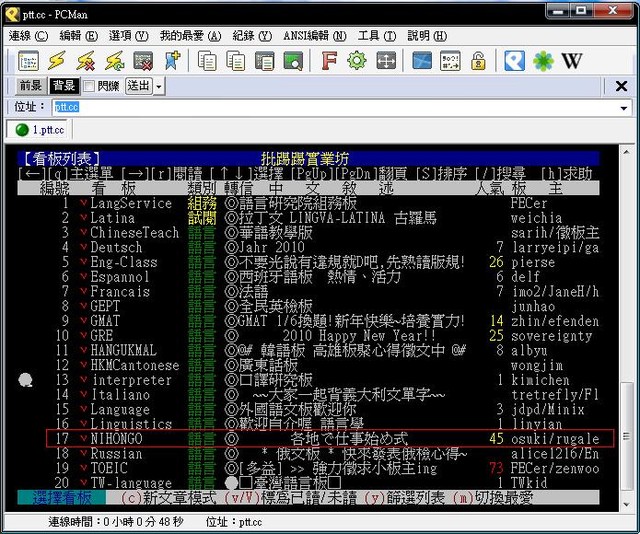Screen dimensions: 640x534
Task: Open the 選項 (V) menu
Action: pyautogui.click(x=129, y=36)
